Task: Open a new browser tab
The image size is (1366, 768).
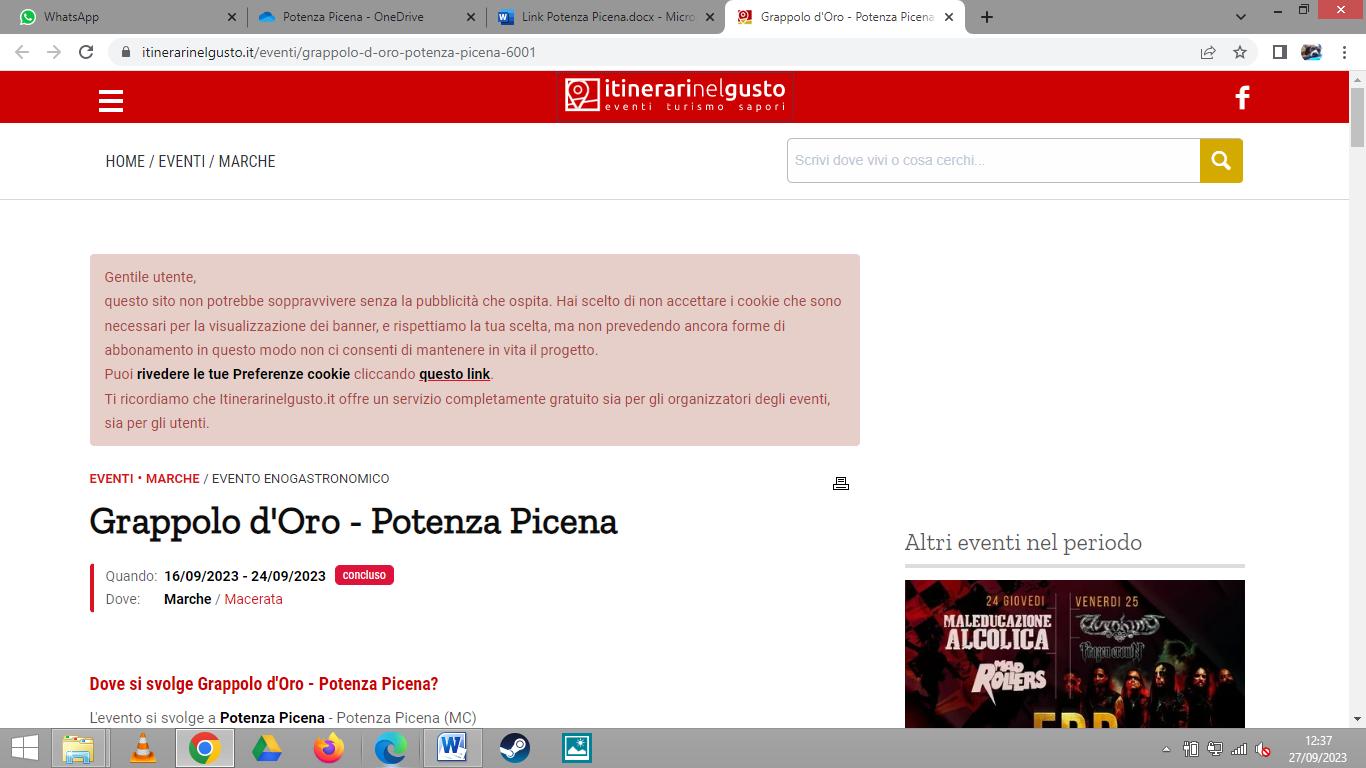Action: [x=987, y=17]
